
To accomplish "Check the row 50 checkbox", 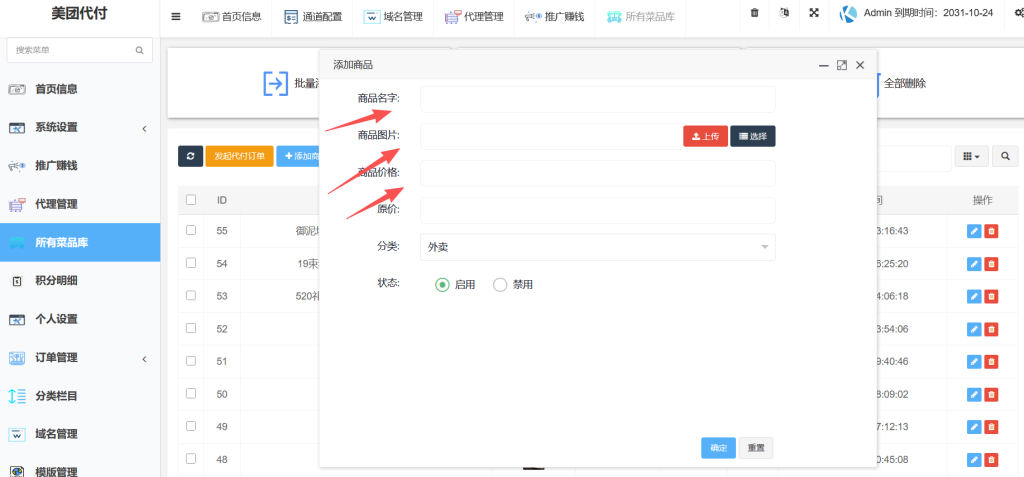I will click(x=191, y=393).
